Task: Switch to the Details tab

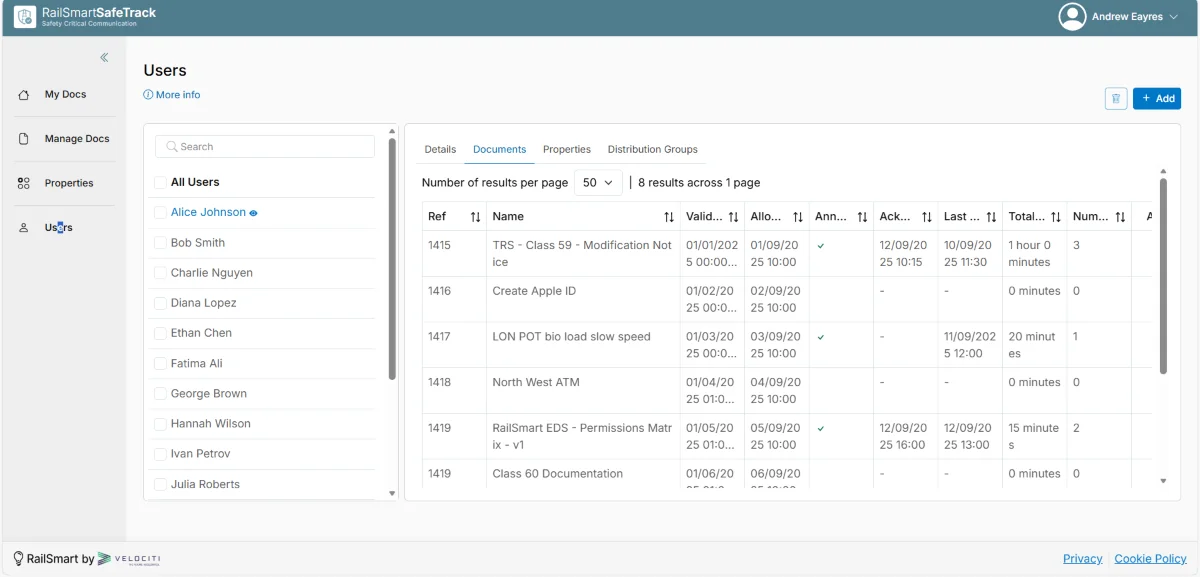Action: (x=440, y=149)
